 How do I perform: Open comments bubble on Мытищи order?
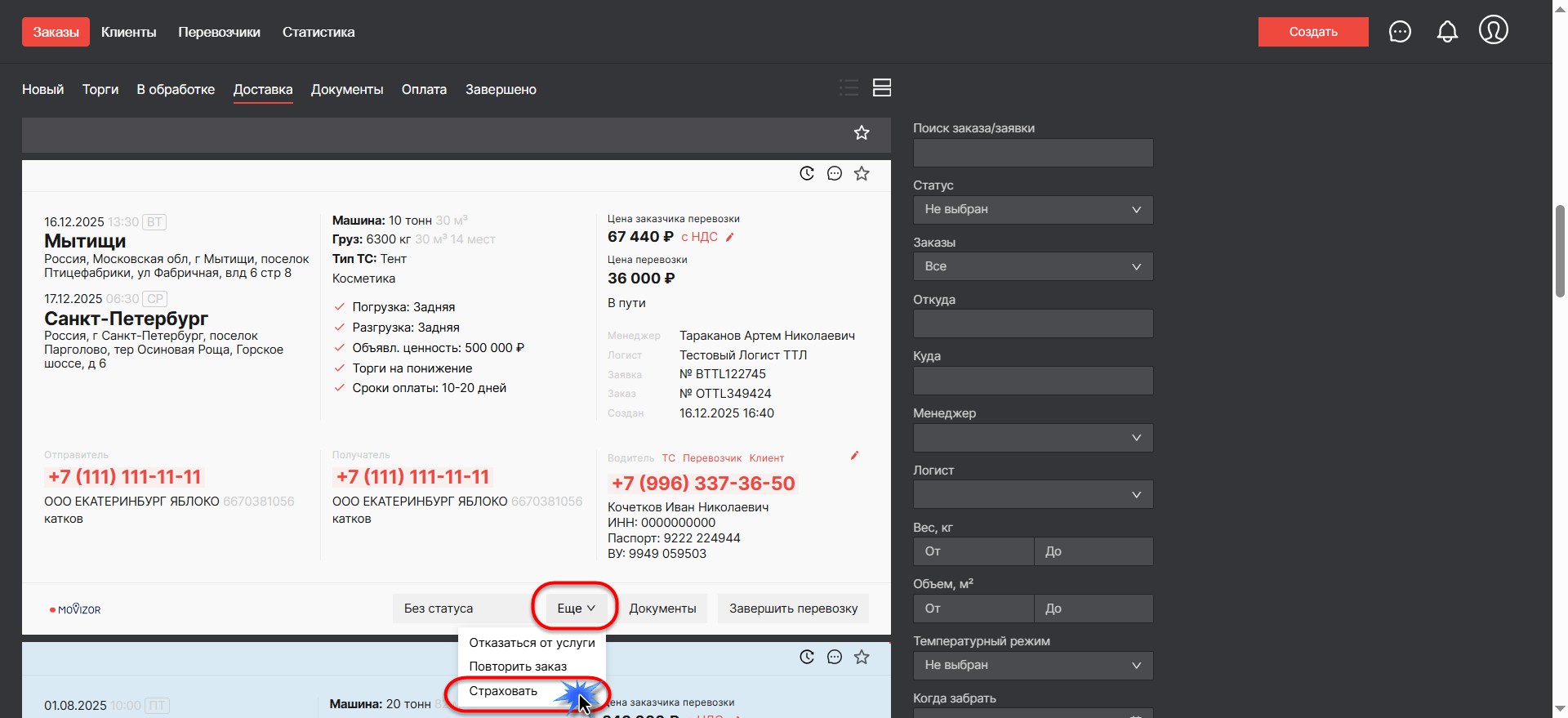coord(834,173)
